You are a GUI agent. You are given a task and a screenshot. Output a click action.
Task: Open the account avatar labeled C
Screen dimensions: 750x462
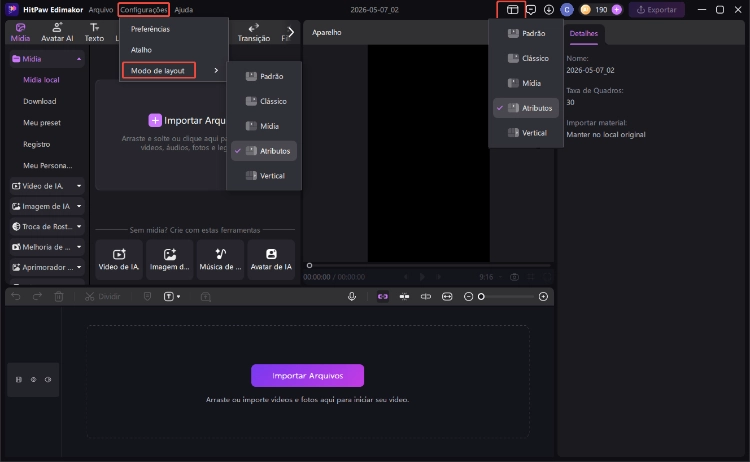pos(567,10)
